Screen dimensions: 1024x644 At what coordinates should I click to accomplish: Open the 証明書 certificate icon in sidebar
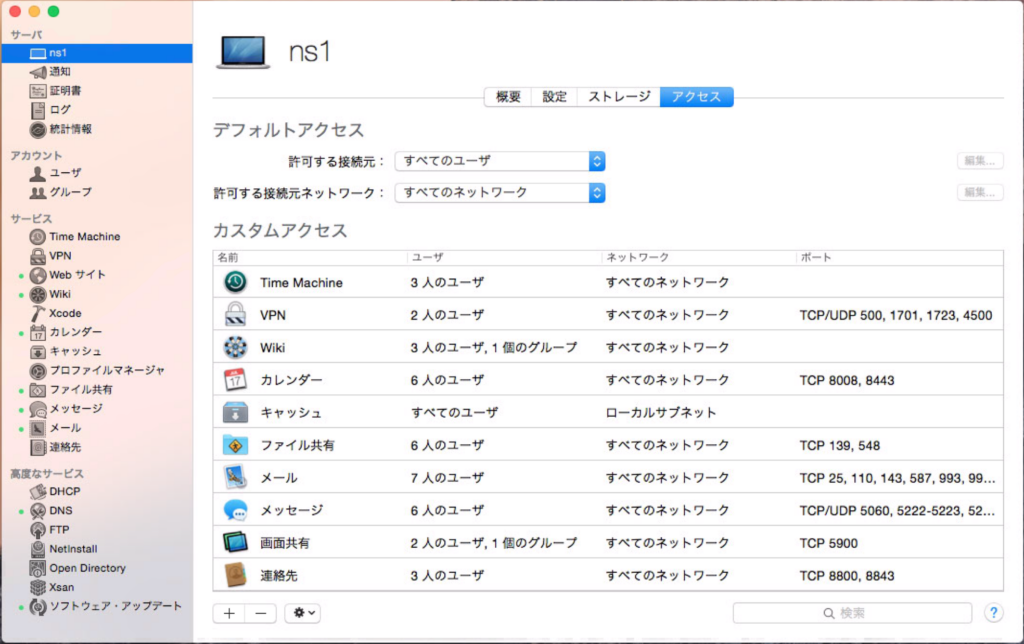pyautogui.click(x=38, y=91)
